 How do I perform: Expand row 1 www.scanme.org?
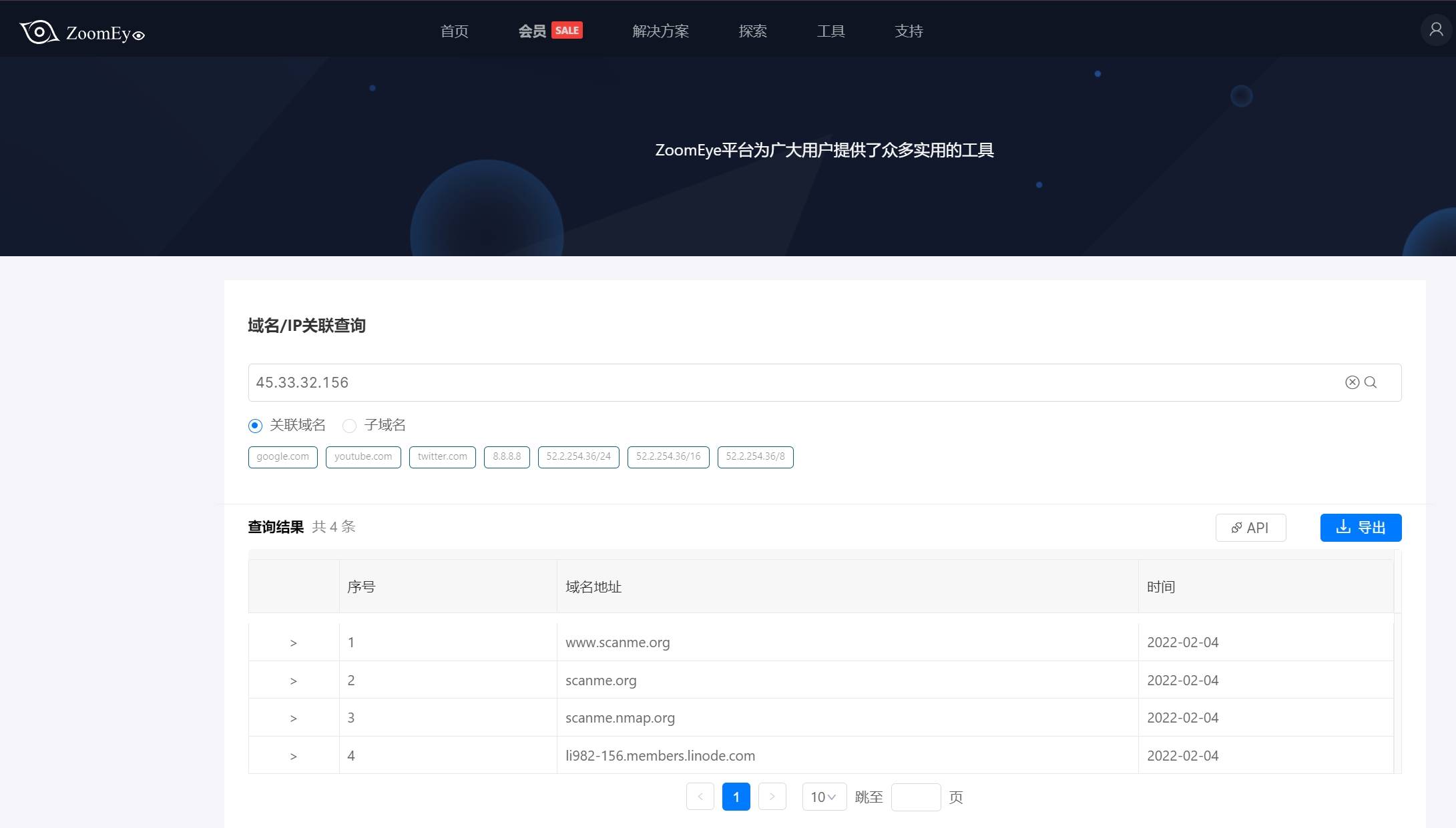point(293,643)
